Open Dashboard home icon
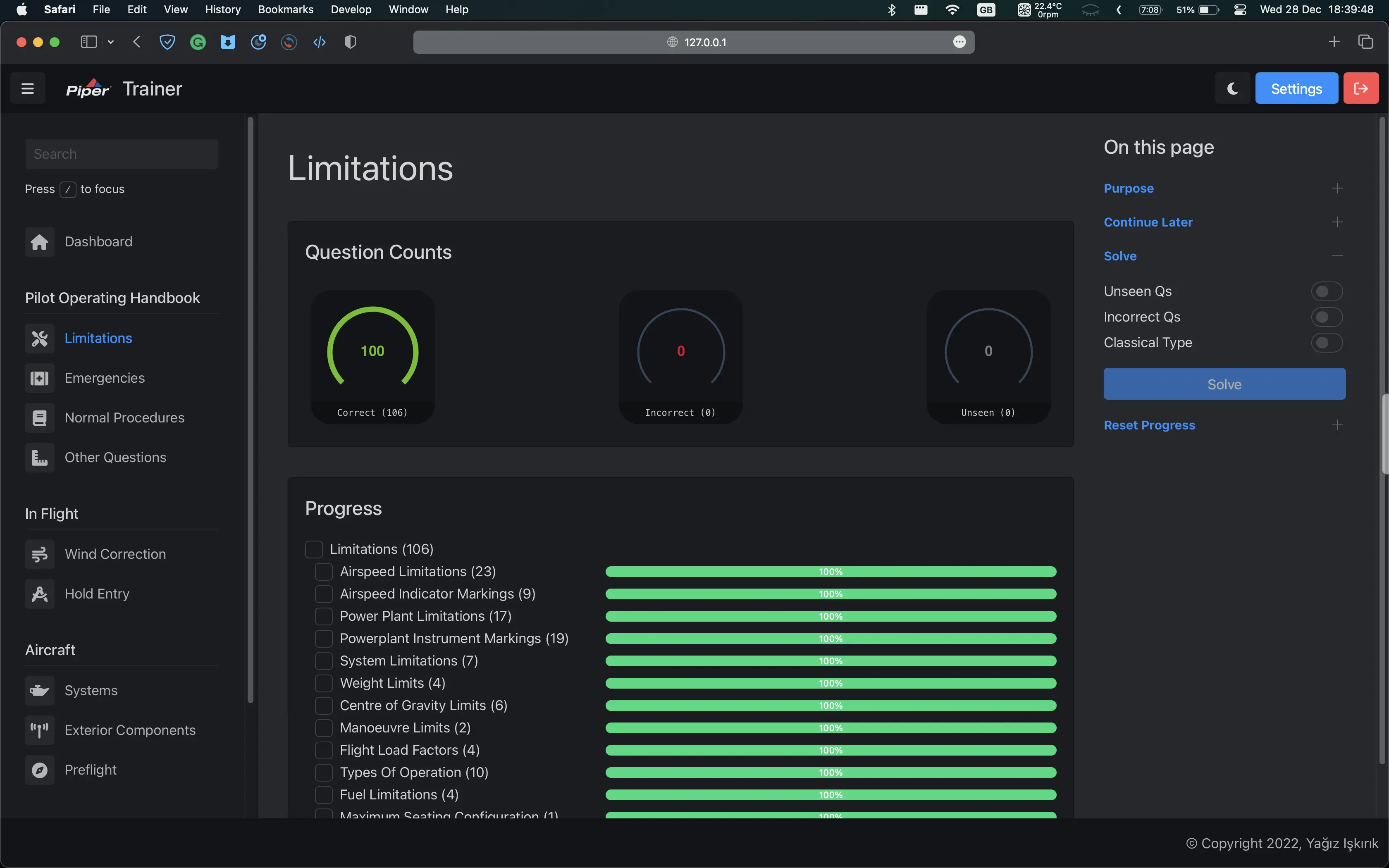The image size is (1389, 868). point(40,242)
